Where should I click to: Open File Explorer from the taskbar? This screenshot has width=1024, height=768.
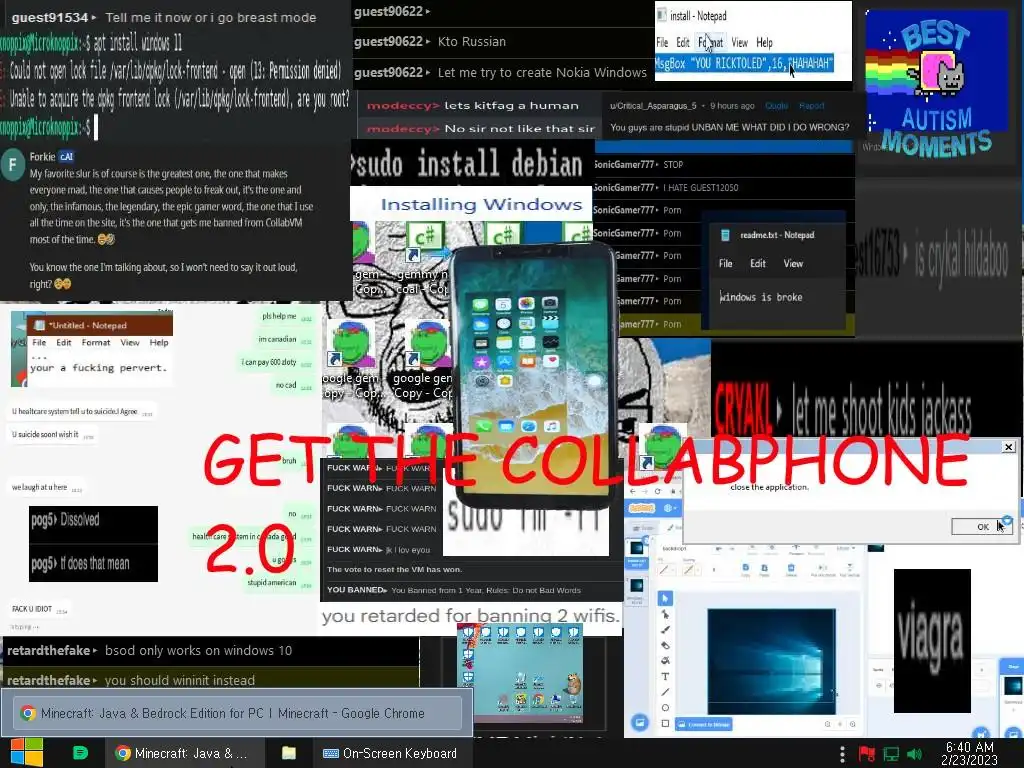[x=289, y=753]
